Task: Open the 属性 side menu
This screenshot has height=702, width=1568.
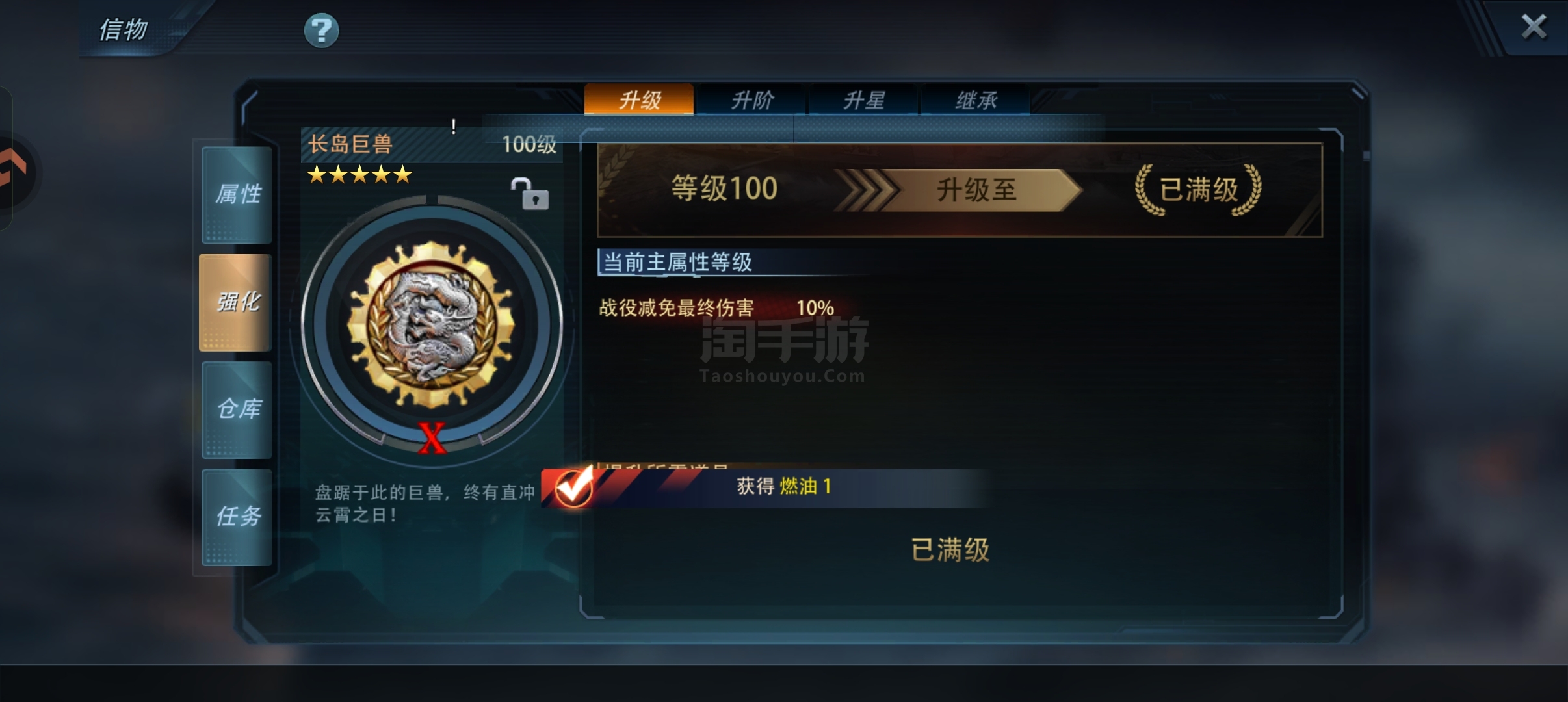Action: [237, 194]
